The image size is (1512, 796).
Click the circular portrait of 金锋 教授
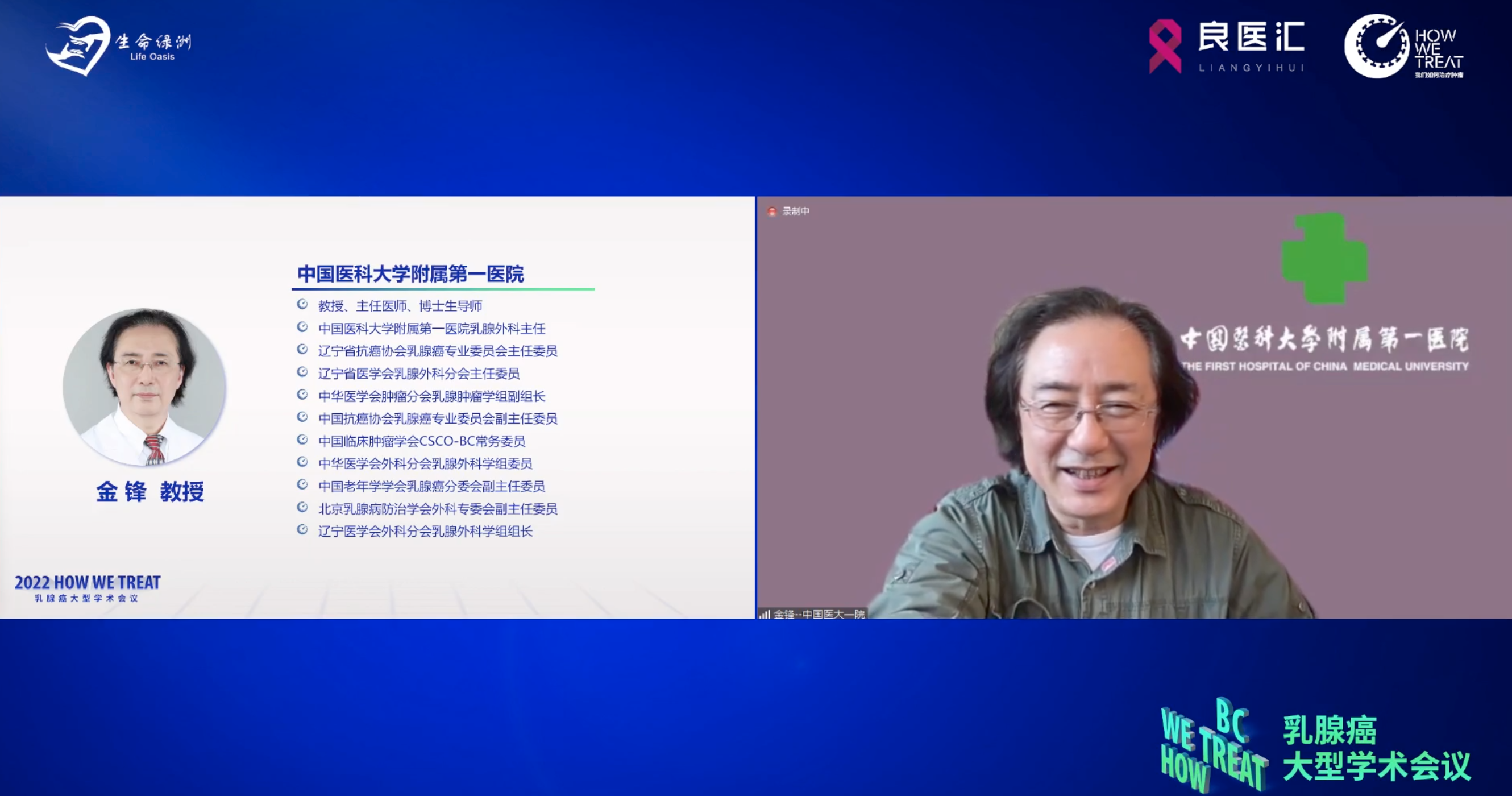click(x=144, y=387)
